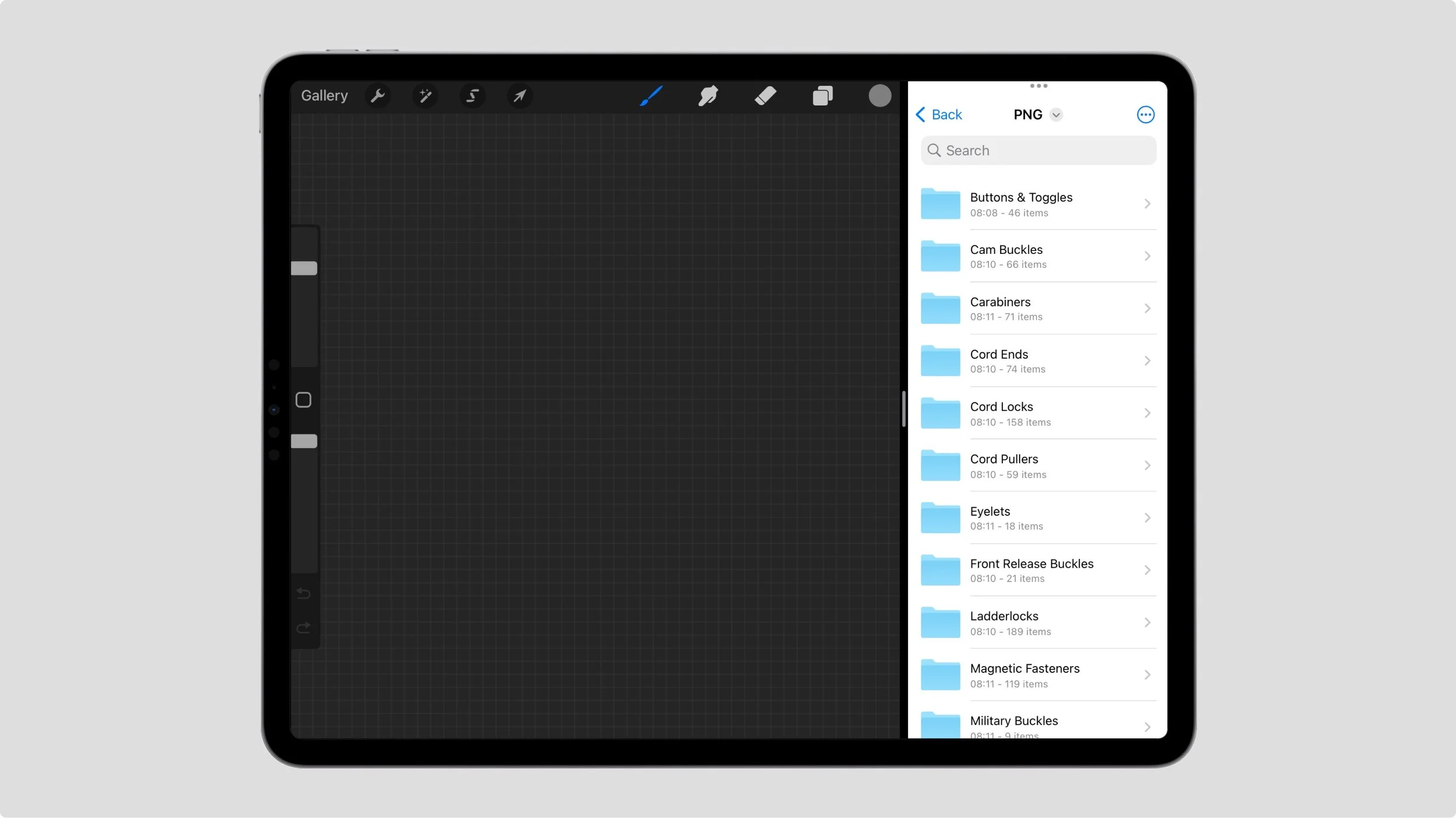
Task: Open the multitasking three-dots menu
Action: 1038,86
